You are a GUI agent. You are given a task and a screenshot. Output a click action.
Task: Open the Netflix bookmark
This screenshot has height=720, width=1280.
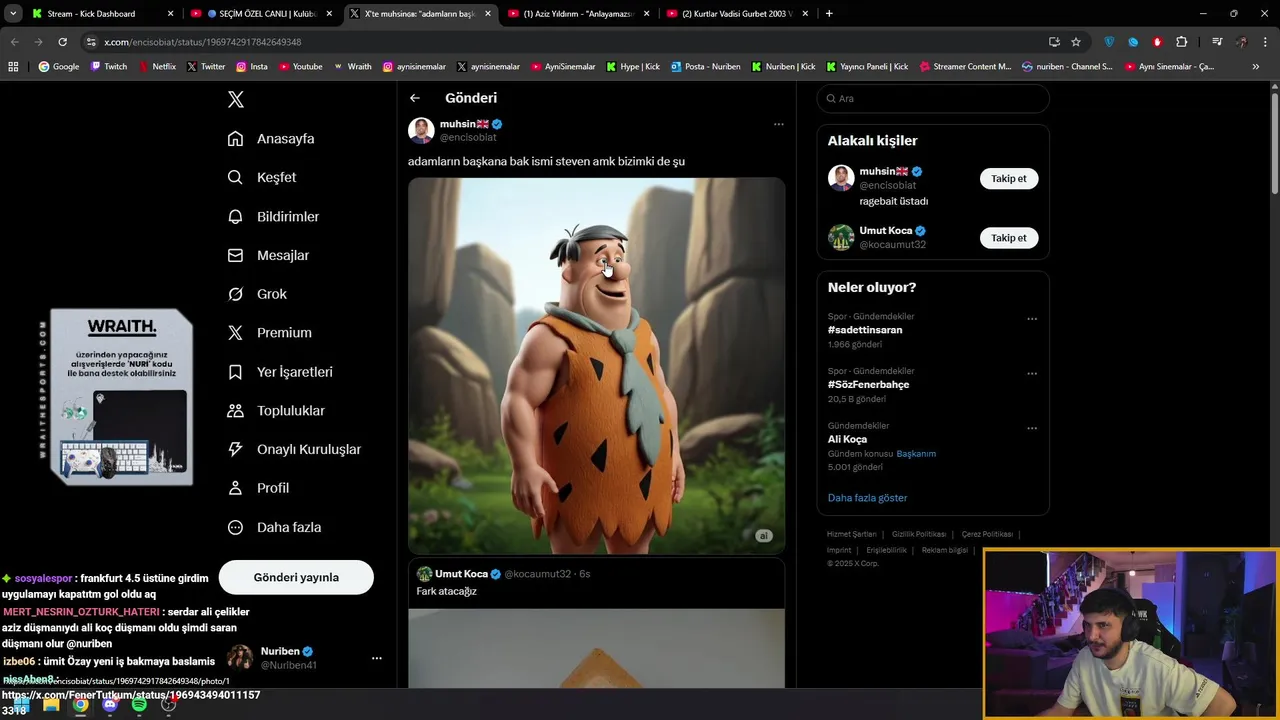click(157, 66)
